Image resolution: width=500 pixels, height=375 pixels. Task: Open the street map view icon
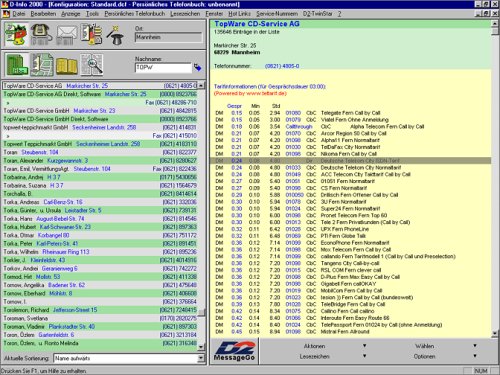tap(42, 65)
